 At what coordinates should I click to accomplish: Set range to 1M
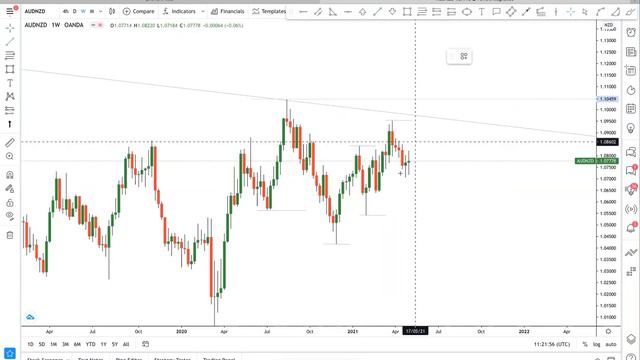53,344
